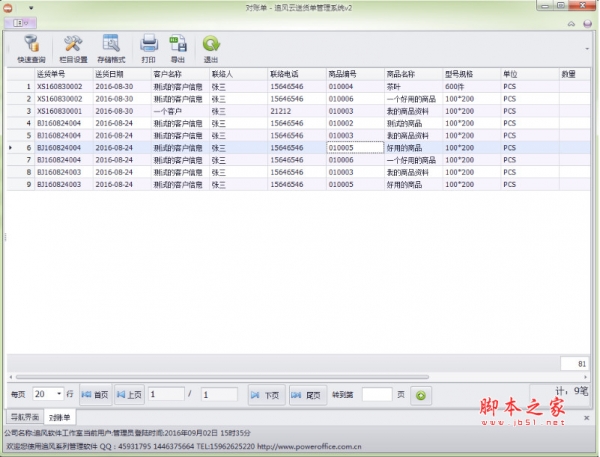The width and height of the screenshot is (600, 457).
Task: Expand the toolbar overflow arrow at right
Action: point(587,49)
